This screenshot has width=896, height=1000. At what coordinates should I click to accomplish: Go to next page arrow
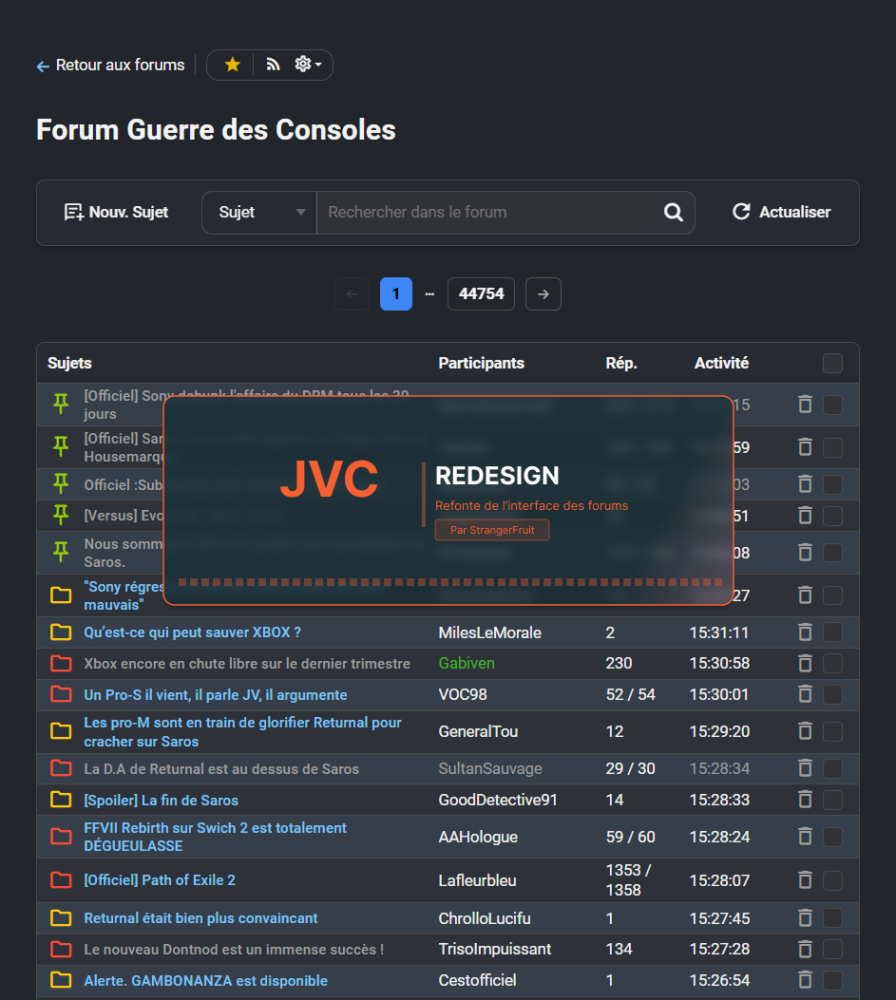[543, 294]
